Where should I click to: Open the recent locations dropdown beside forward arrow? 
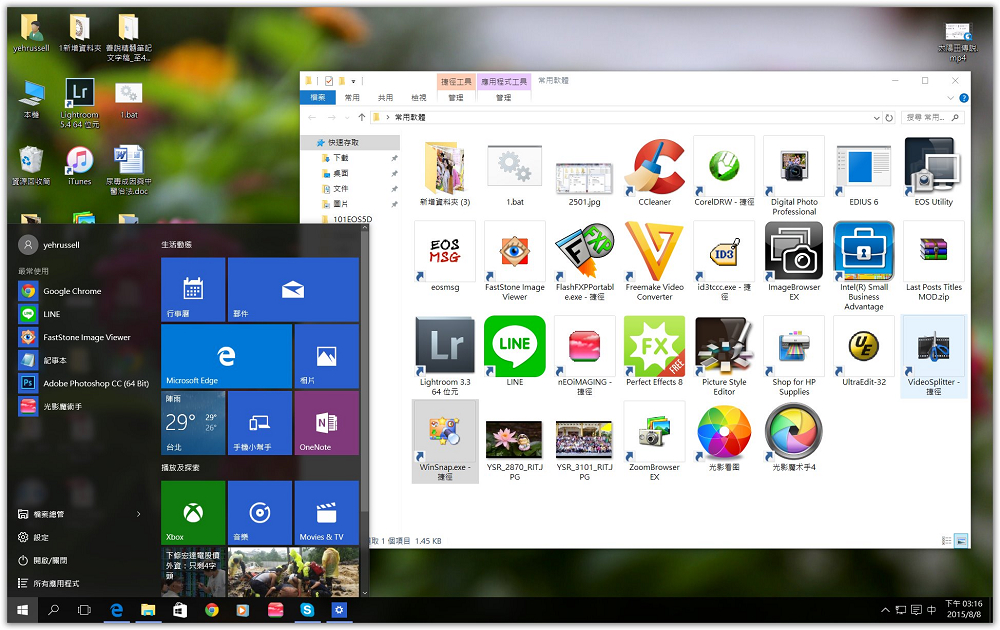(347, 118)
